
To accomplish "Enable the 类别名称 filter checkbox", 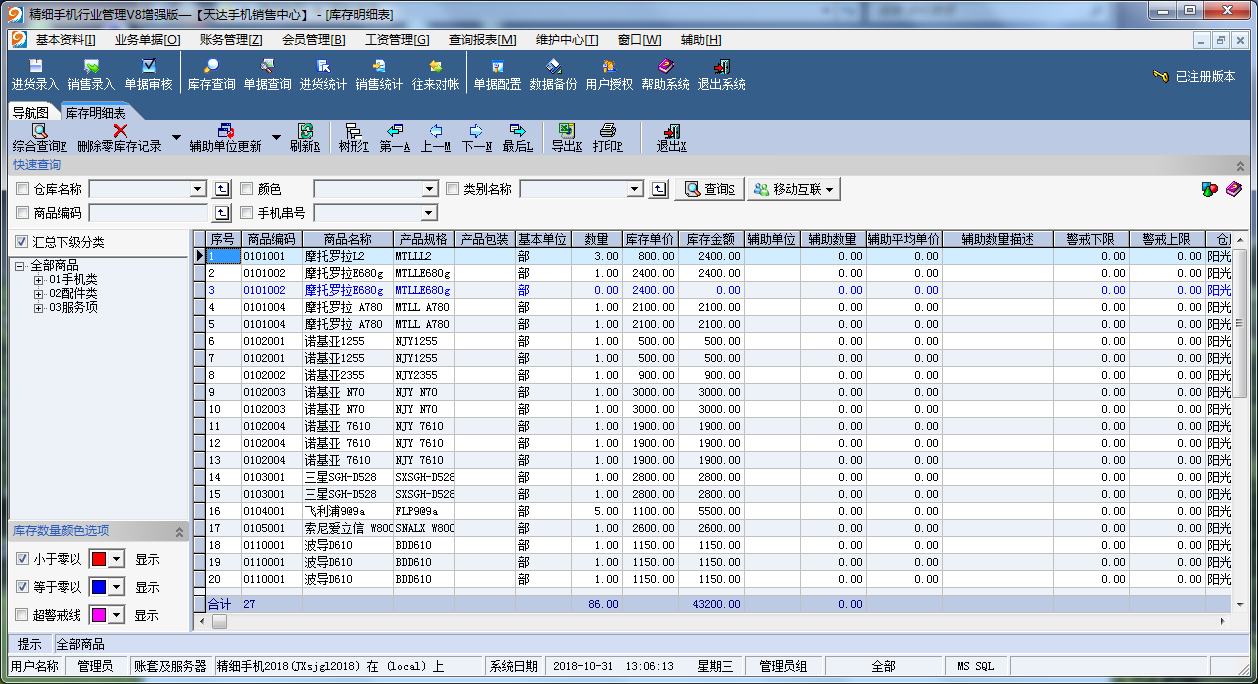I will click(x=452, y=189).
